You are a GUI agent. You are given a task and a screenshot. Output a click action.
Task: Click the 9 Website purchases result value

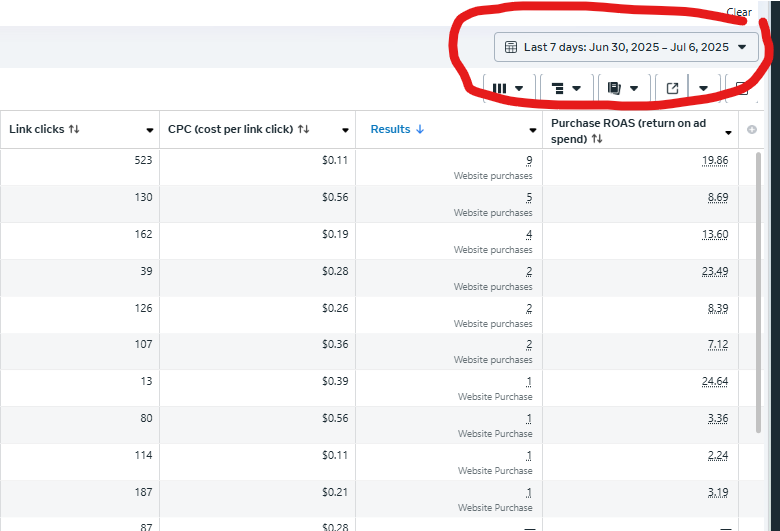[x=529, y=160]
